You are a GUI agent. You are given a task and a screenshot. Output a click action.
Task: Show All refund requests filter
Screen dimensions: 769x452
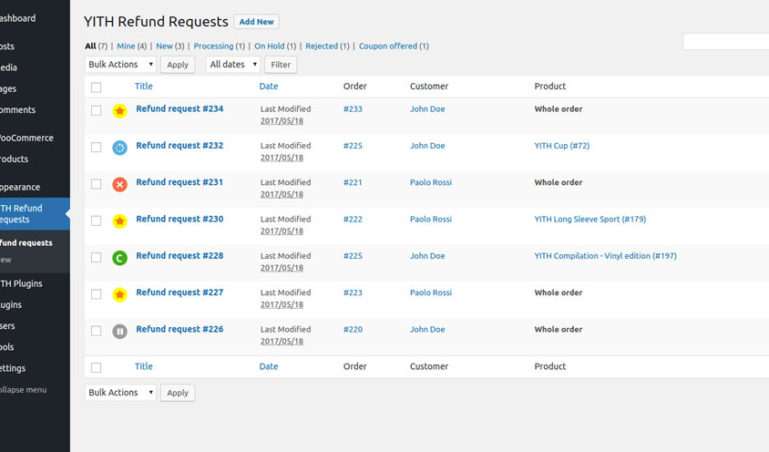[x=91, y=46]
